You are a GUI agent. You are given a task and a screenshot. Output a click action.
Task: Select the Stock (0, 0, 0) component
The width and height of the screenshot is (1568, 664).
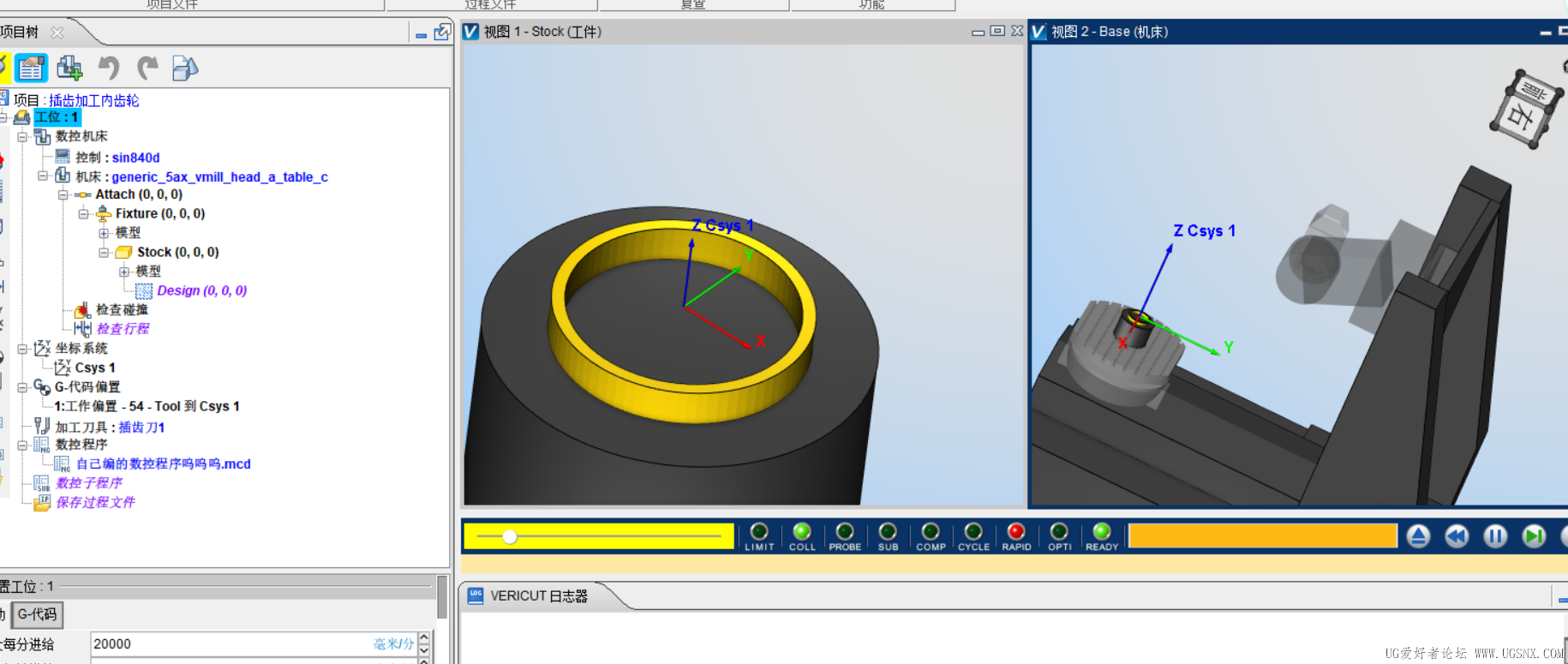pos(177,252)
